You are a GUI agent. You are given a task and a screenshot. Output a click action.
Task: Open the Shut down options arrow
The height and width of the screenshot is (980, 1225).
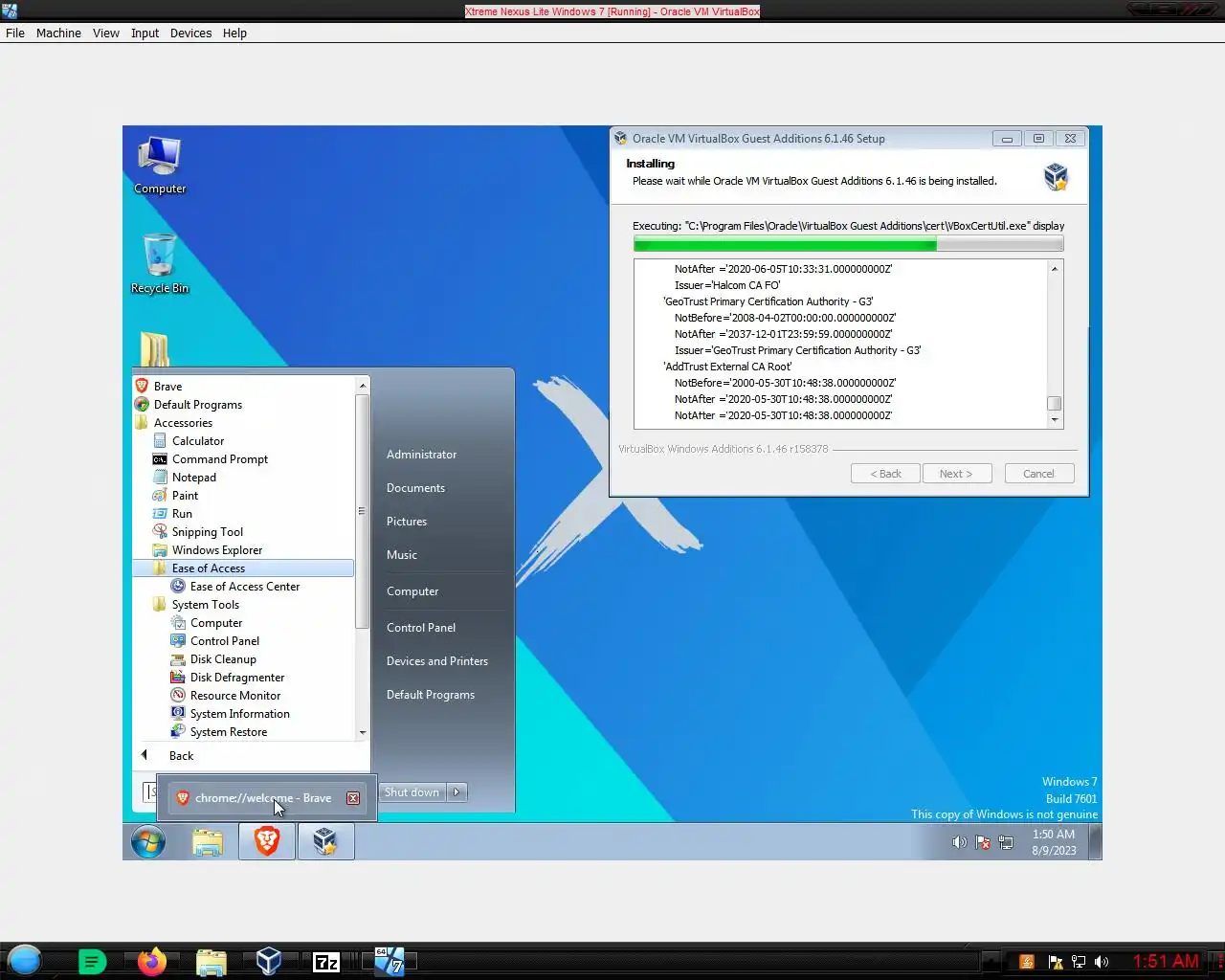[x=457, y=792]
